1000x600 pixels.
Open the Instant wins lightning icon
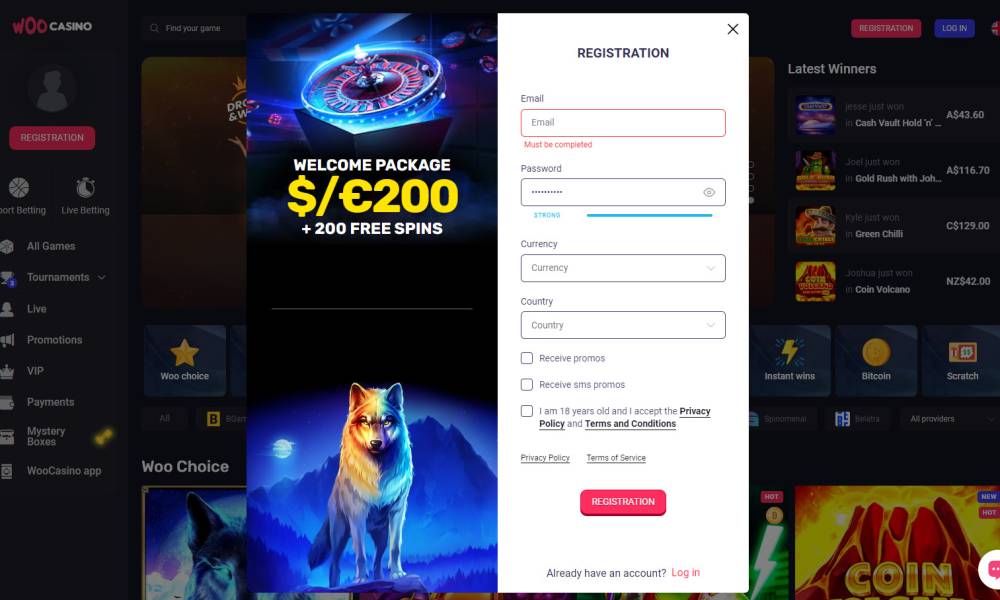790,353
